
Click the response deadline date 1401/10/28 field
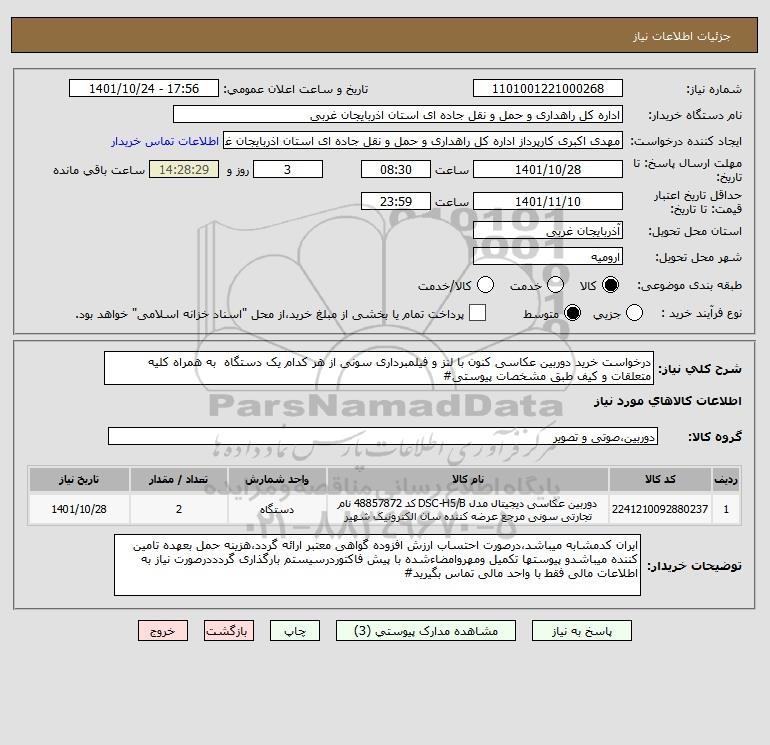(548, 169)
